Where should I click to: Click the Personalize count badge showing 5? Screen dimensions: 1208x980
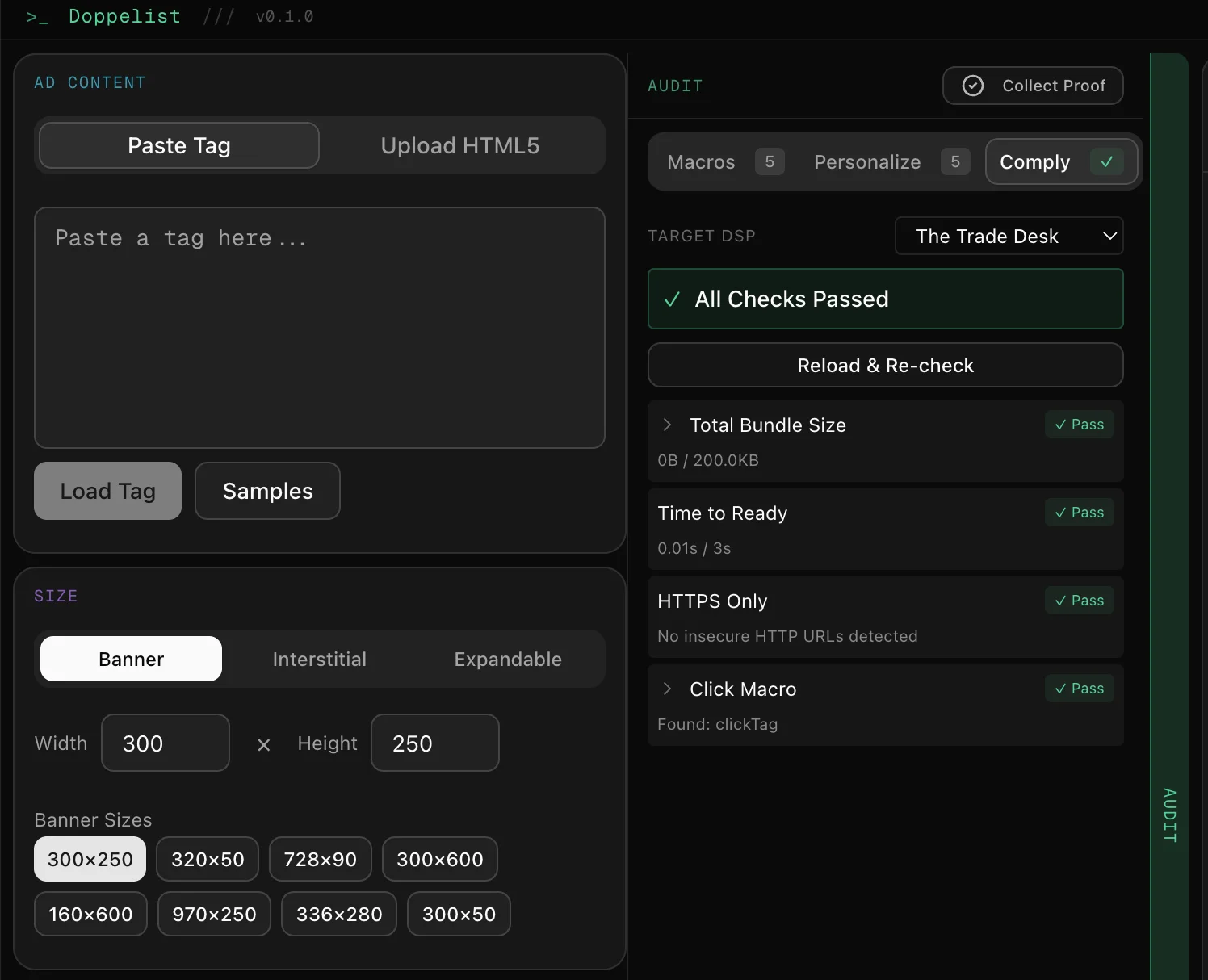[954, 161]
